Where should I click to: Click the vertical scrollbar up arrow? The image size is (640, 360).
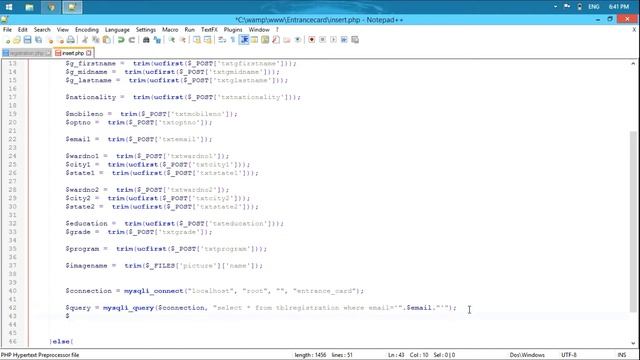click(633, 64)
